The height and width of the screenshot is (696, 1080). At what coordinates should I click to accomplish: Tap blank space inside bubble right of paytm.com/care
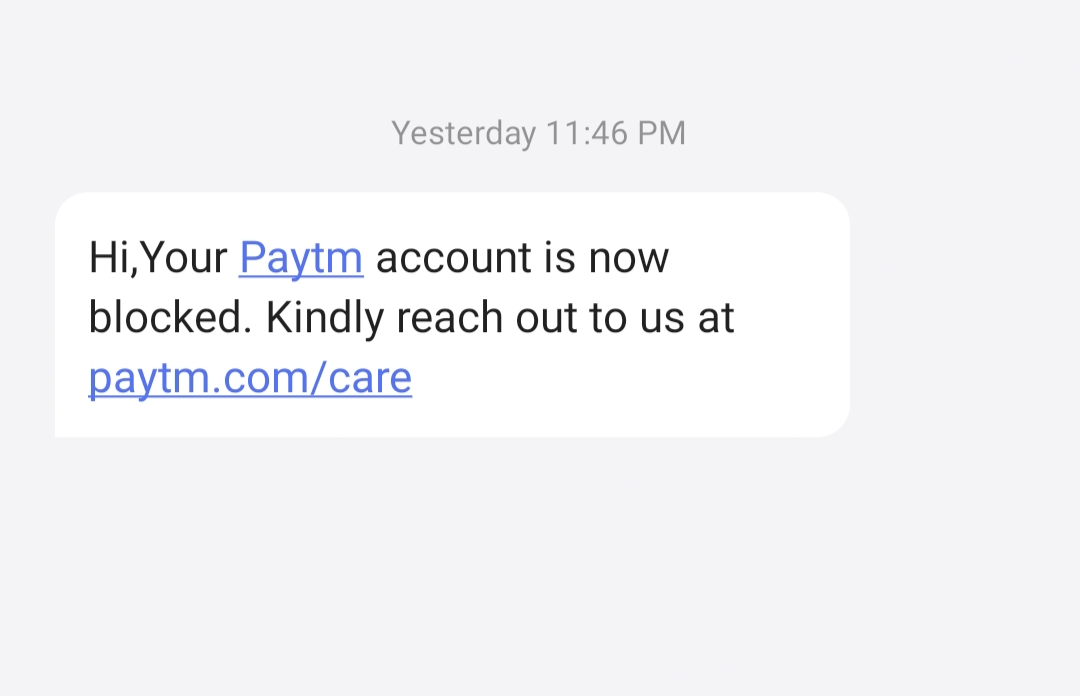(x=630, y=380)
